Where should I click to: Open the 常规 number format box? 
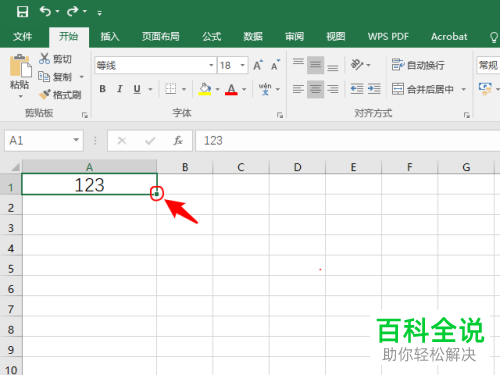point(488,65)
